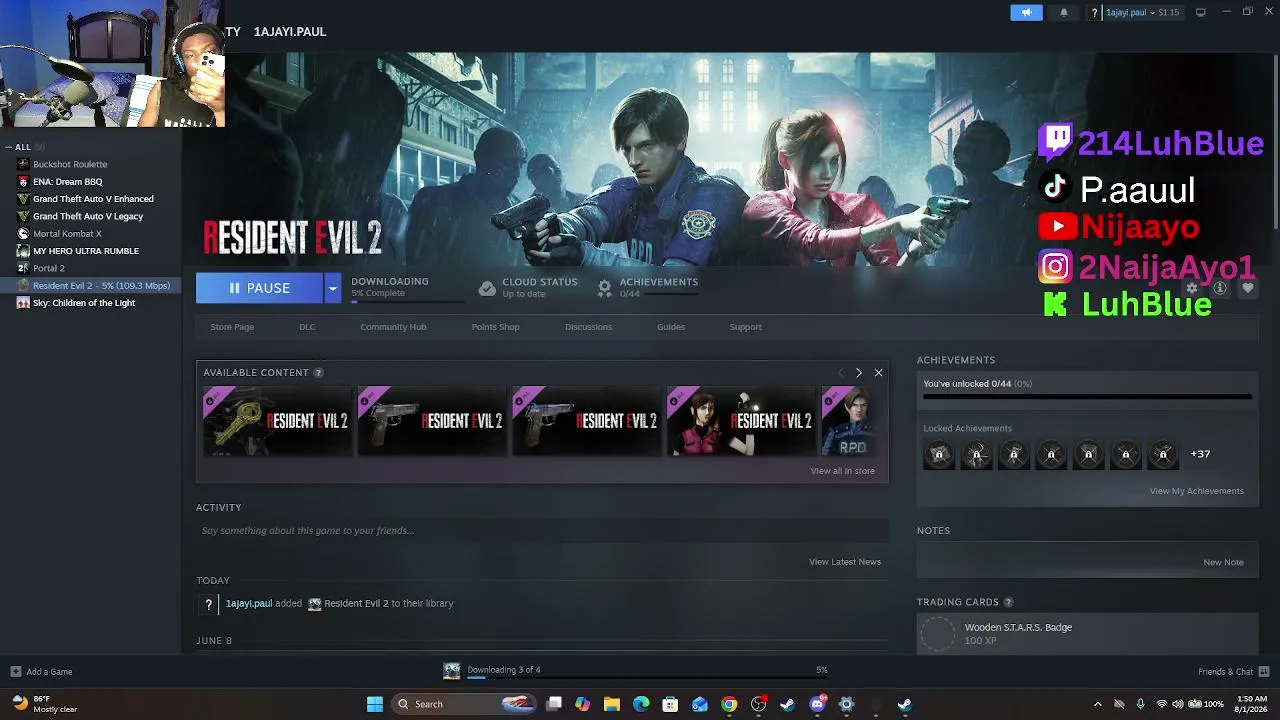Screen dimensions: 1280x720
Task: Click the Portal 2 game icon
Action: pyautogui.click(x=23, y=268)
